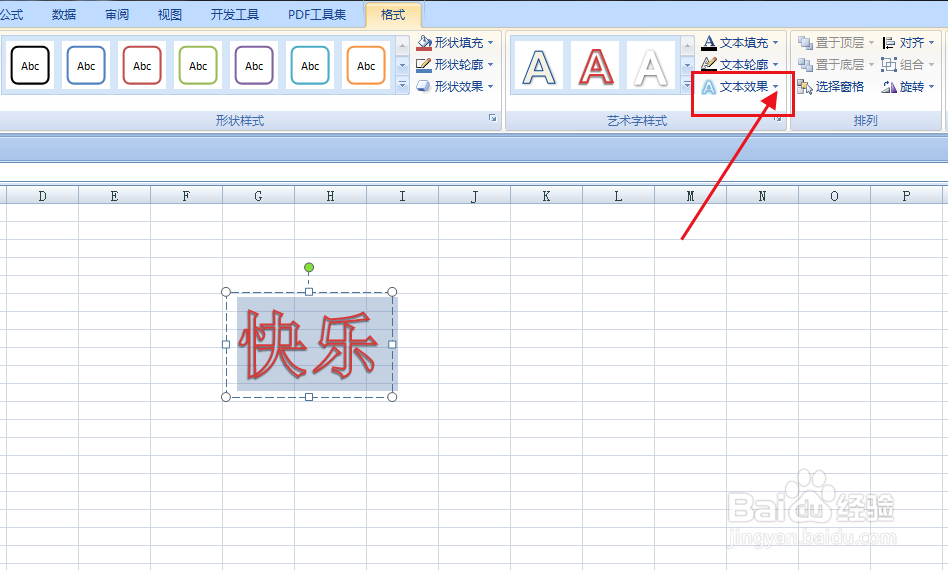Select the red outline Abc shape style
The image size is (948, 570).
tap(142, 65)
